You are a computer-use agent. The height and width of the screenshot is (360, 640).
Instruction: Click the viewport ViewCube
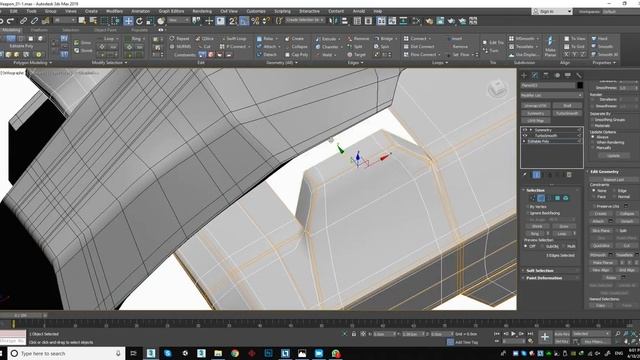[497, 88]
